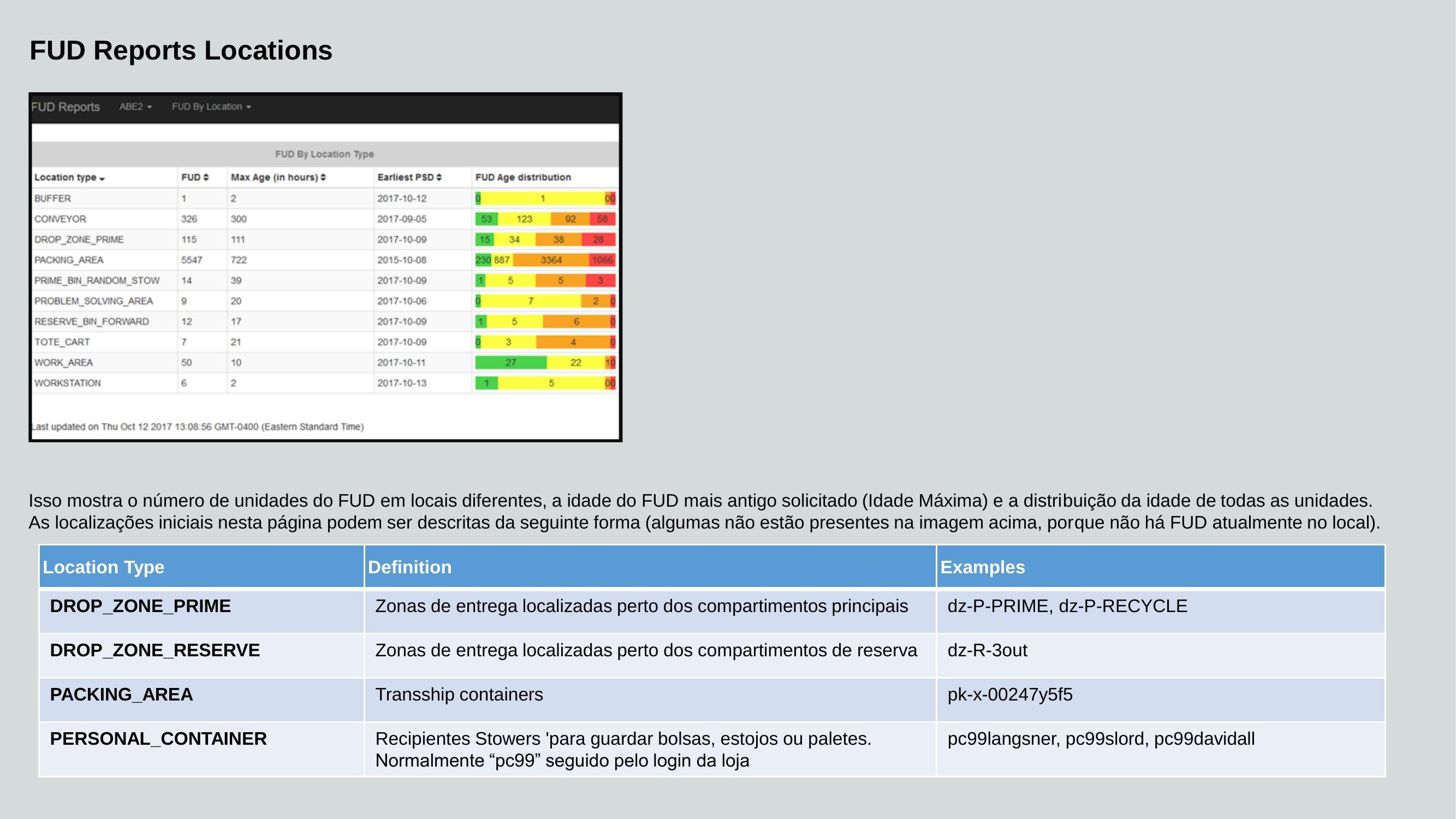Click the FUD By Location Type title
The width and height of the screenshot is (1456, 819).
coord(324,155)
